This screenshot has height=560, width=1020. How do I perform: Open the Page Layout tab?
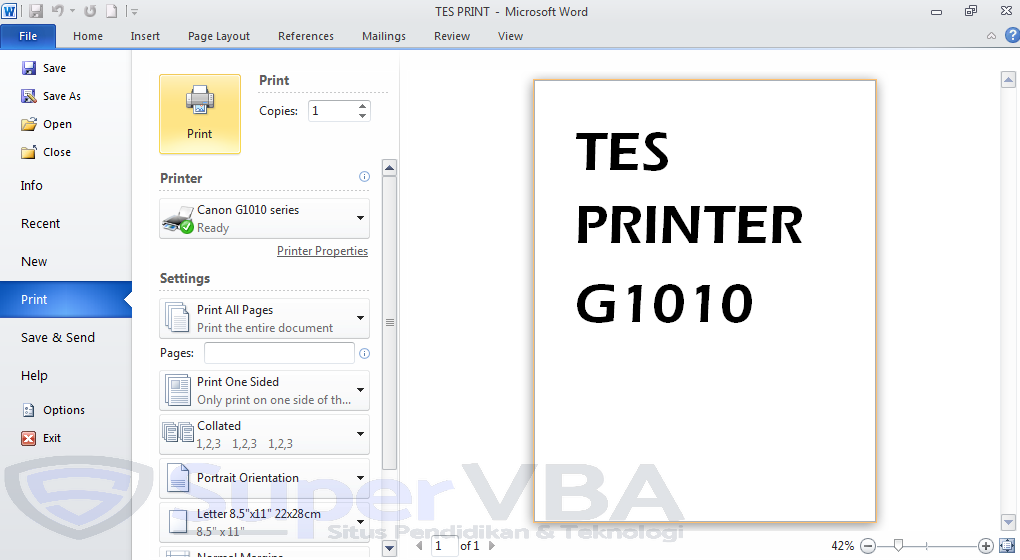click(219, 36)
